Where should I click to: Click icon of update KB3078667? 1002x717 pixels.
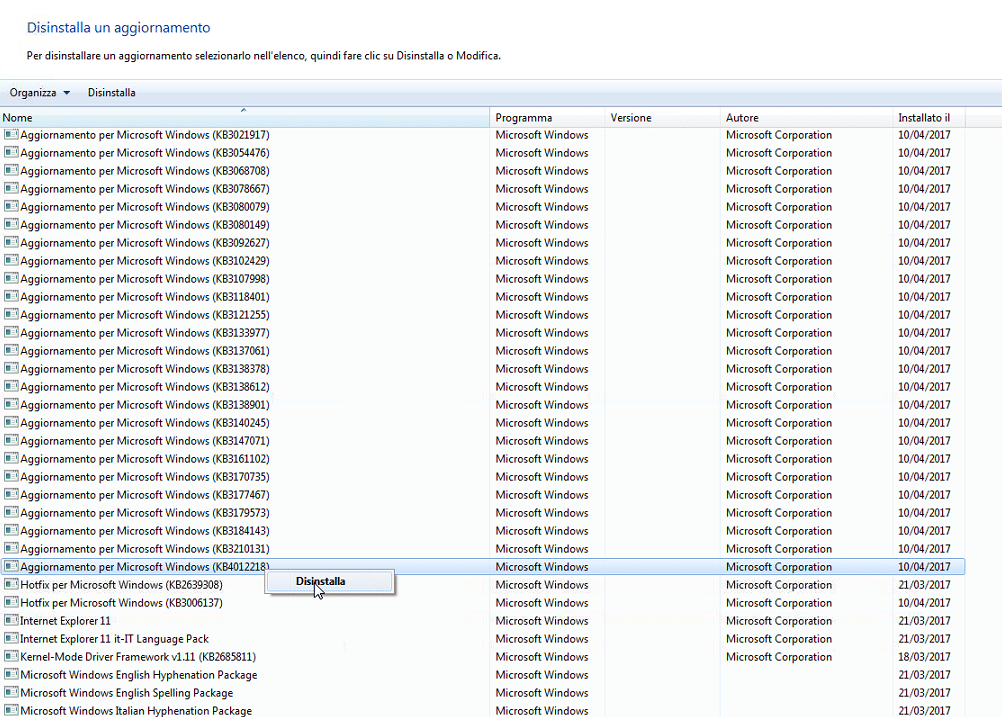[11, 189]
